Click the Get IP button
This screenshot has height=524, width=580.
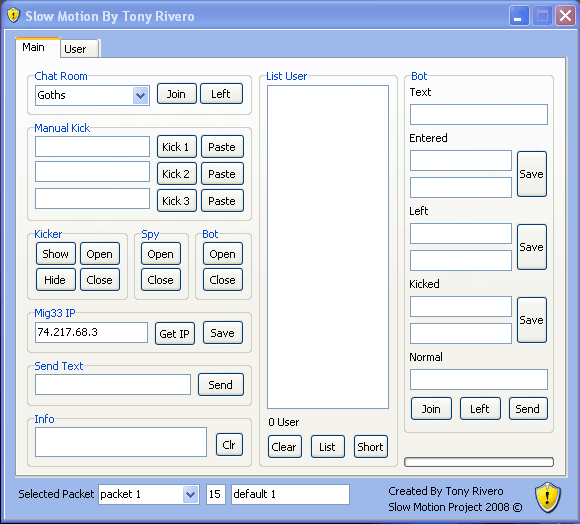click(175, 334)
